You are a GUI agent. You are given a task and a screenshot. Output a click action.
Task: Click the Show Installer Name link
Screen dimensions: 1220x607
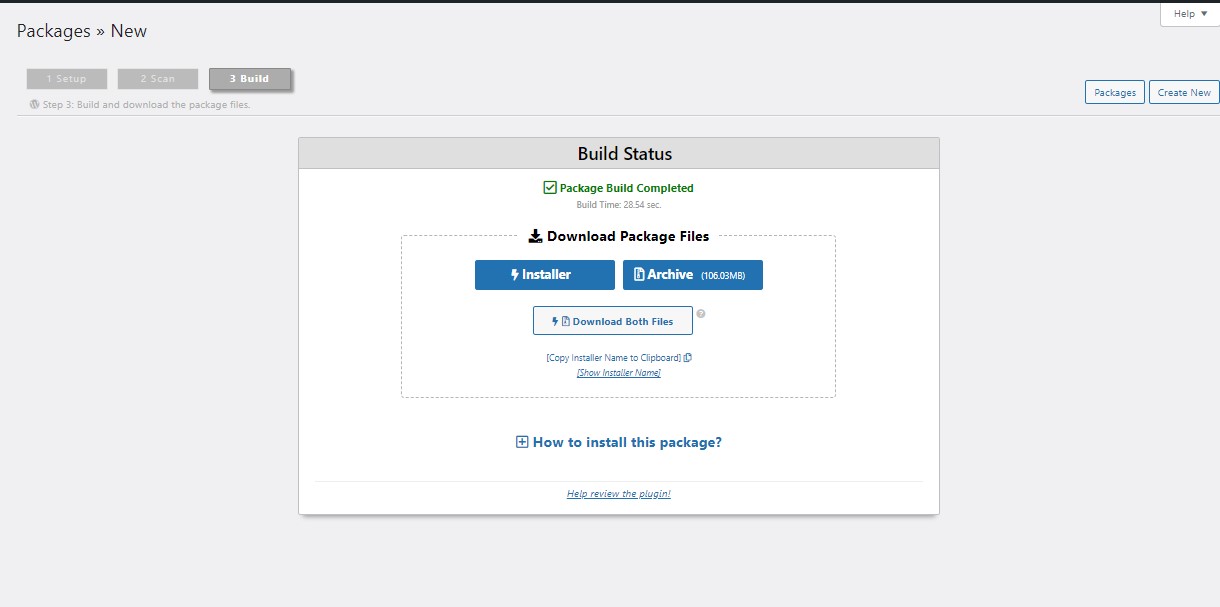click(618, 372)
